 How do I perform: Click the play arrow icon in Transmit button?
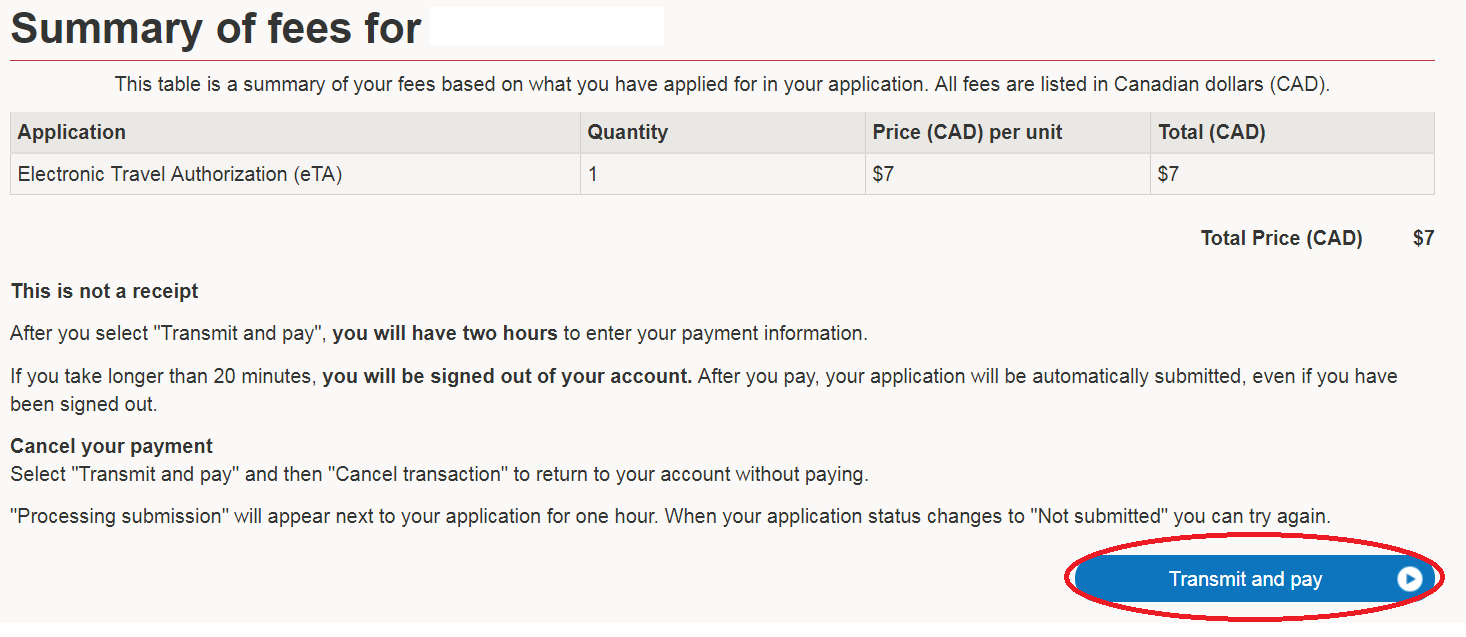1409,579
